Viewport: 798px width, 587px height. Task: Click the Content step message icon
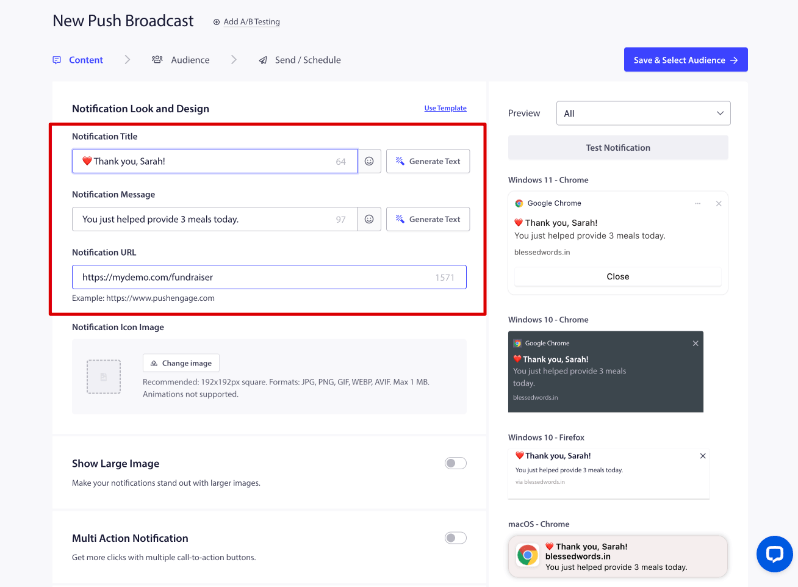(x=56, y=60)
